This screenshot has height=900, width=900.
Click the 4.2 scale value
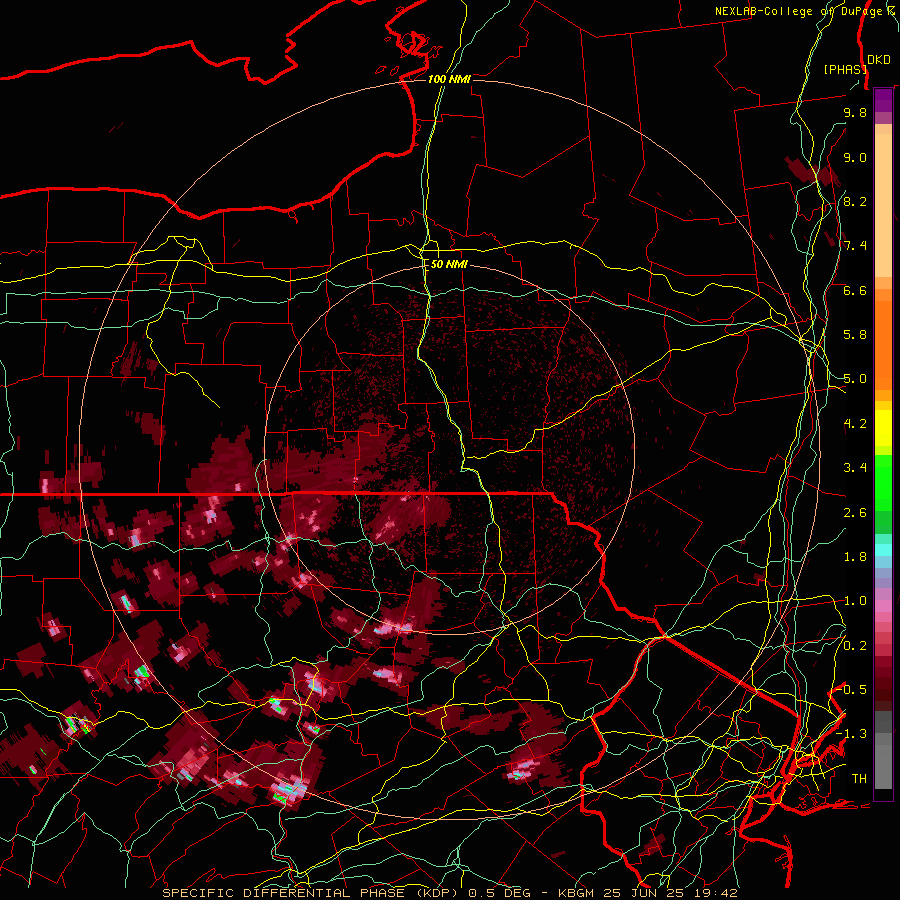coord(855,424)
